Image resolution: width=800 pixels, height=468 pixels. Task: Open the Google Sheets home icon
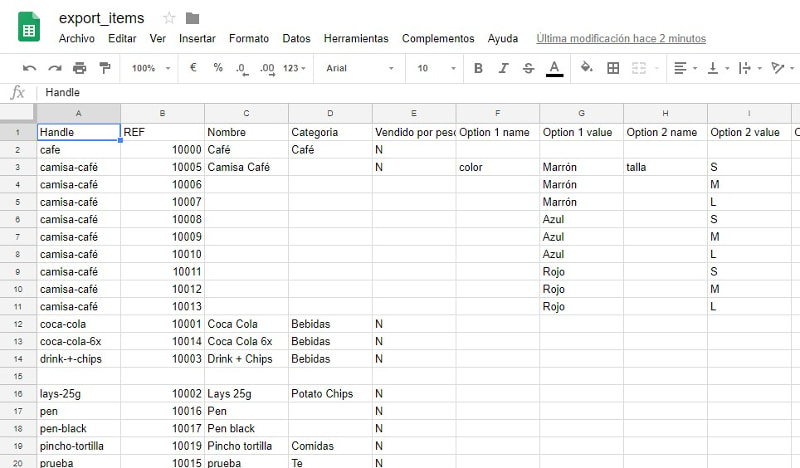point(29,27)
